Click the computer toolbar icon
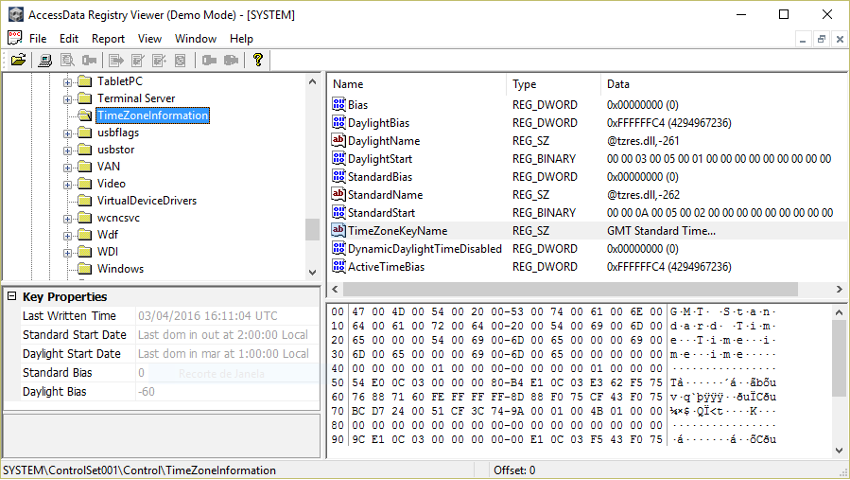This screenshot has height=480, width=850. 45,60
